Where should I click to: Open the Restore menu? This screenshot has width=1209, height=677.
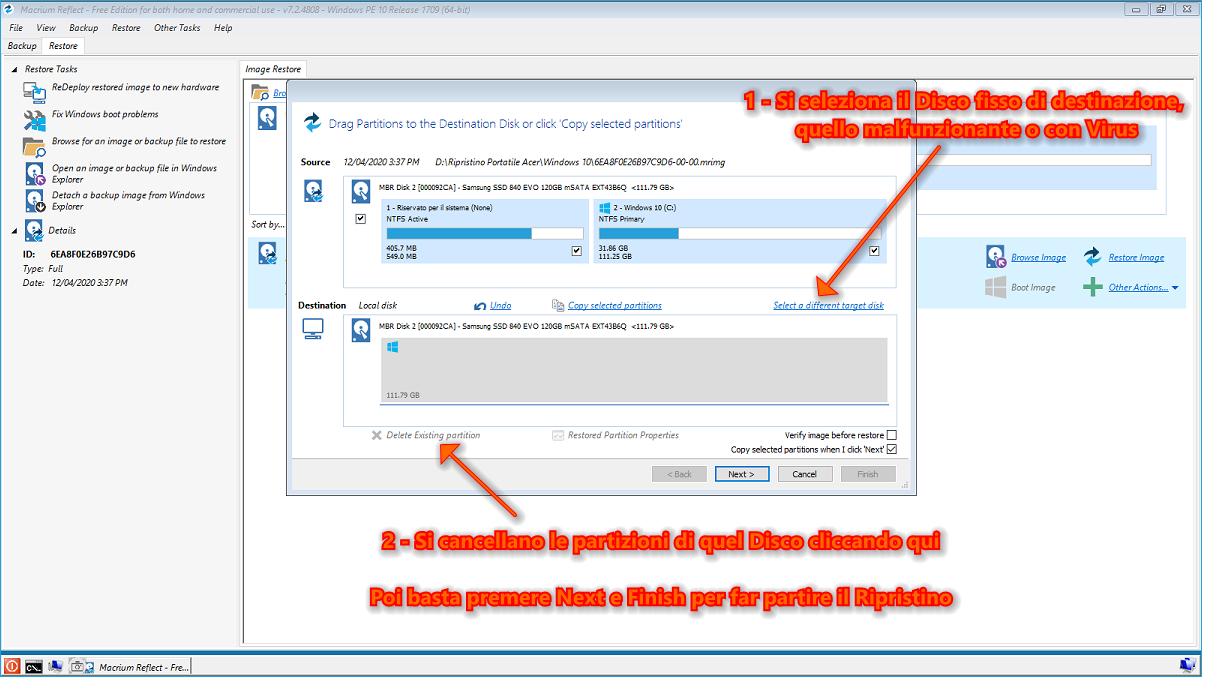126,28
